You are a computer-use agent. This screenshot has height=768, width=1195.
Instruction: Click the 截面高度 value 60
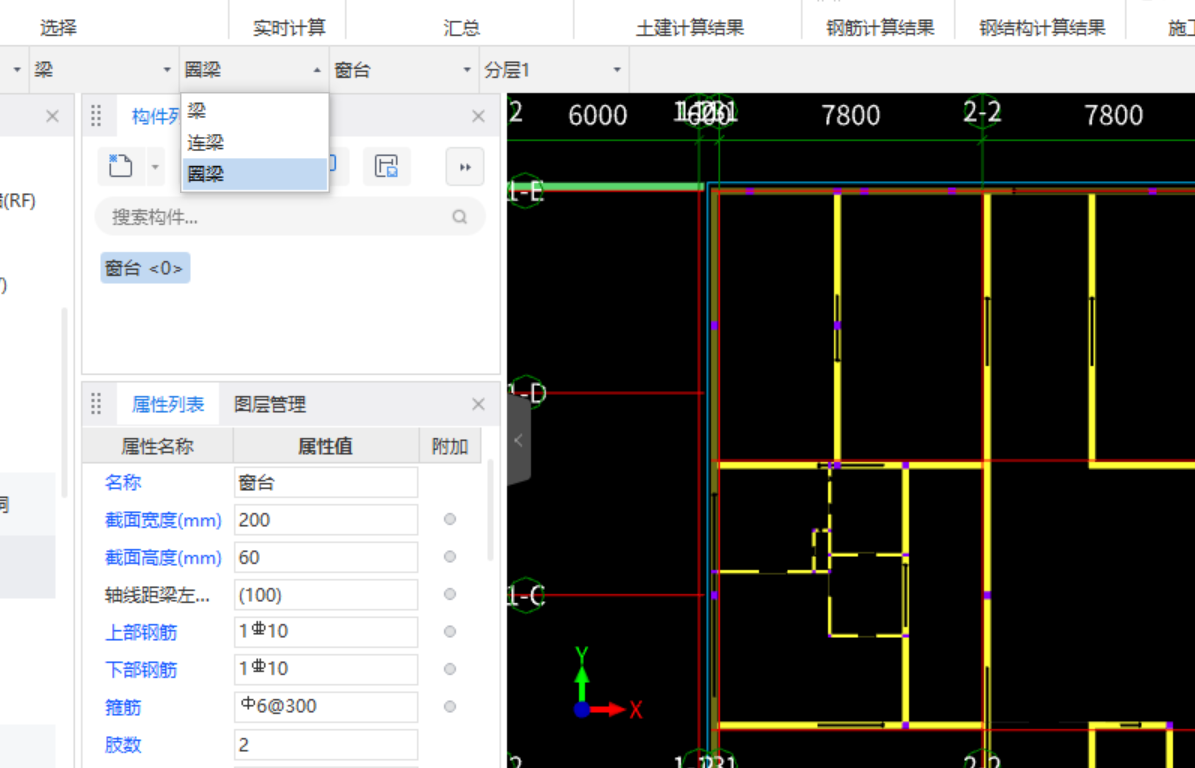click(326, 557)
